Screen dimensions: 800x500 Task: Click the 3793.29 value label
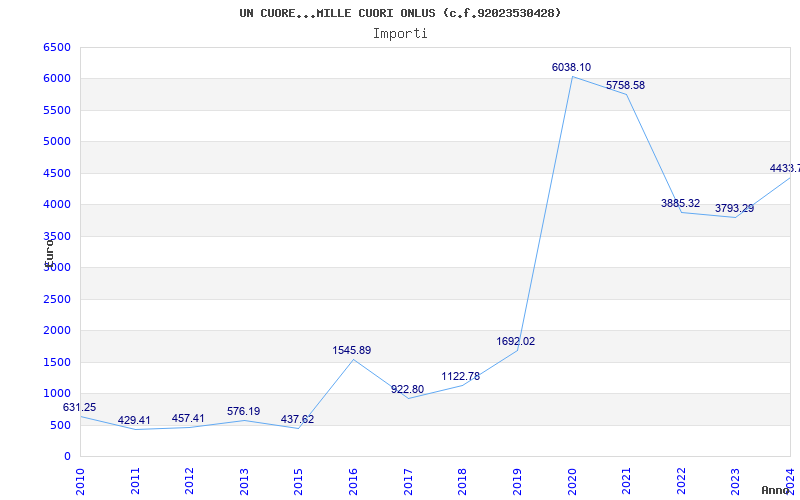pyautogui.click(x=734, y=208)
